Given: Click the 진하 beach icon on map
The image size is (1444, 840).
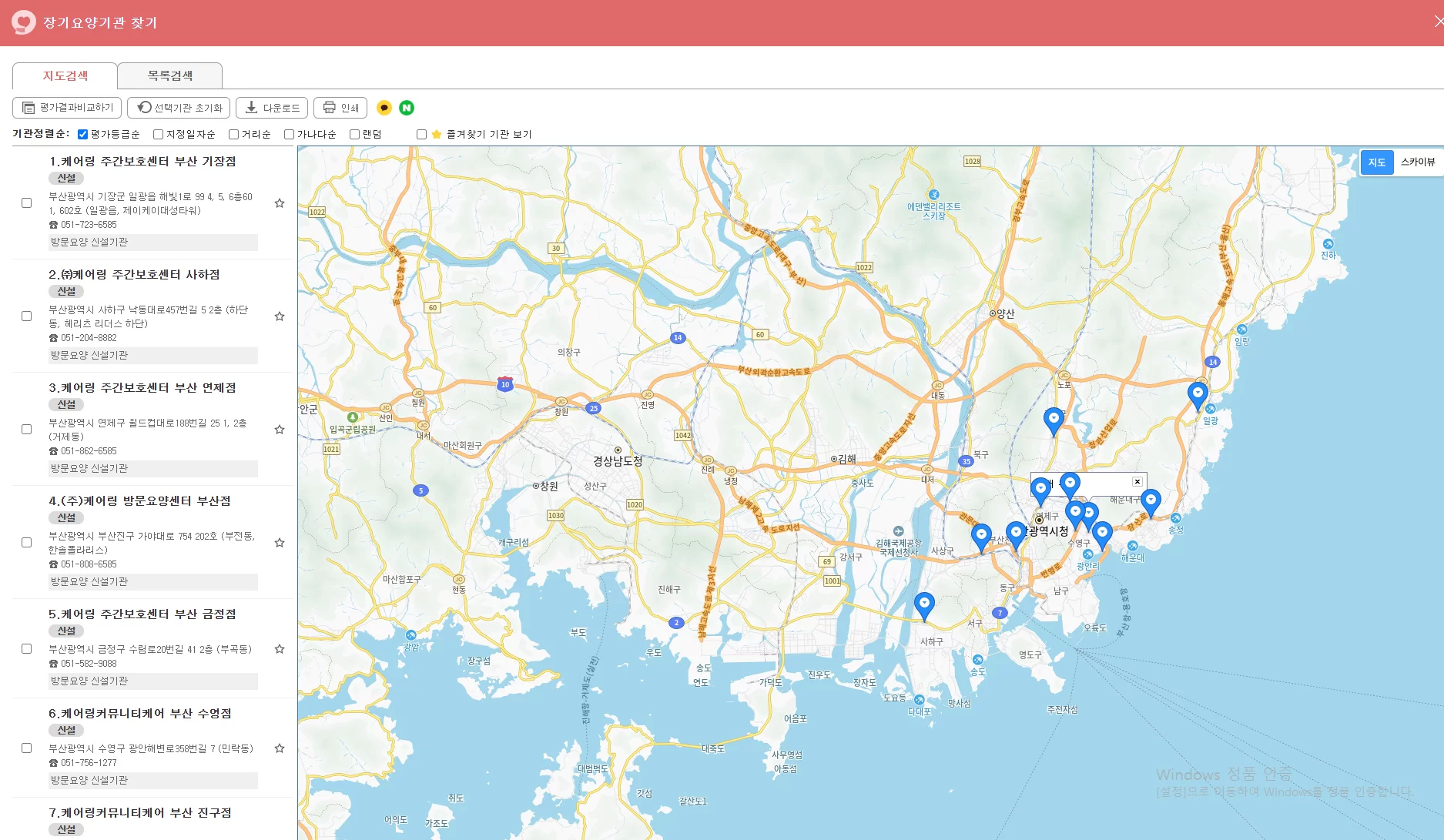Looking at the screenshot, I should [x=1328, y=244].
